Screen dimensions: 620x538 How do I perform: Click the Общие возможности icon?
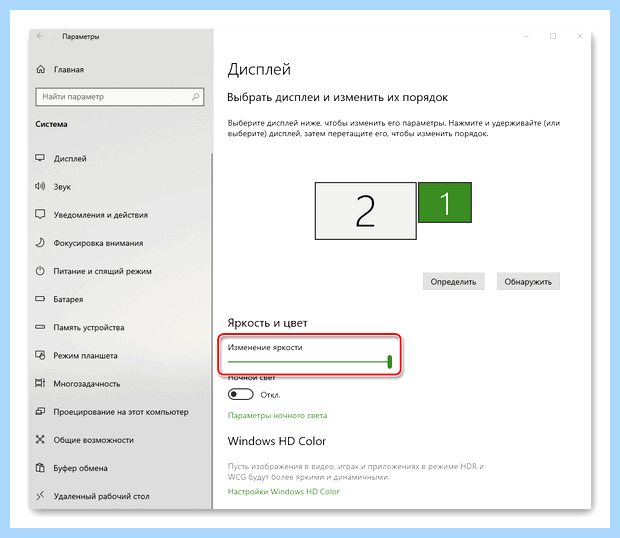coord(40,440)
